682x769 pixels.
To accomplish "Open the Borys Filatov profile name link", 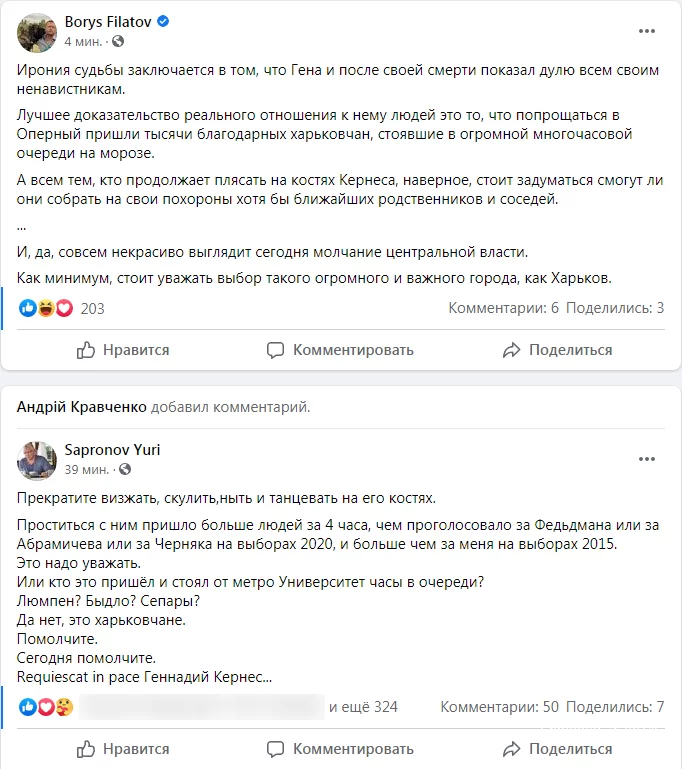I will pyautogui.click(x=107, y=21).
